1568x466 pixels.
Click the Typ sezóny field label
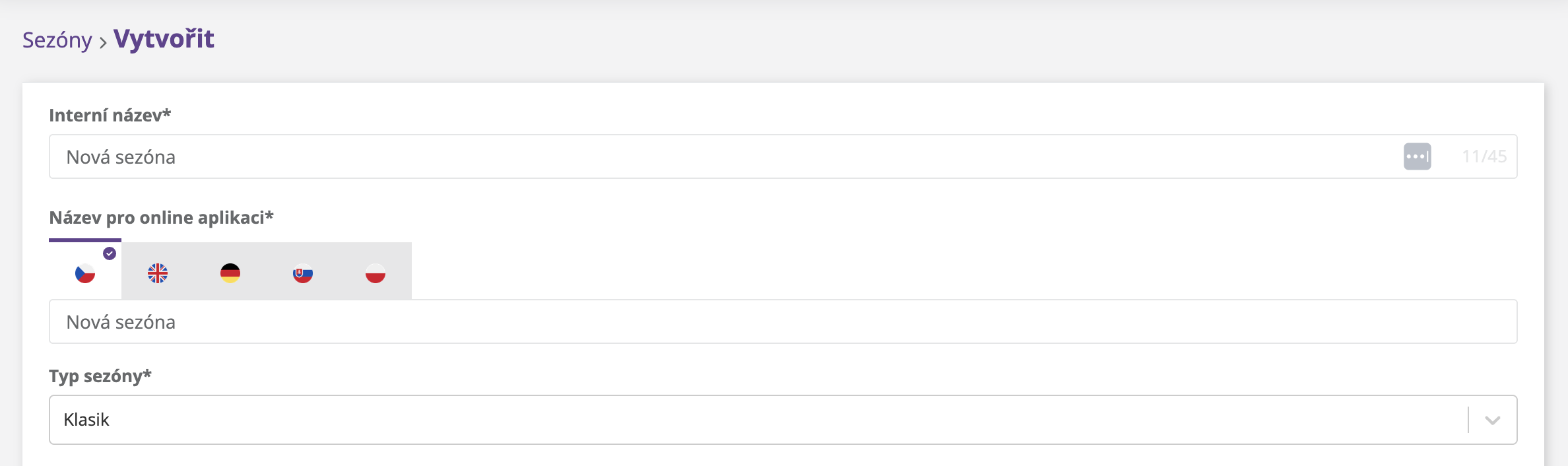click(100, 376)
